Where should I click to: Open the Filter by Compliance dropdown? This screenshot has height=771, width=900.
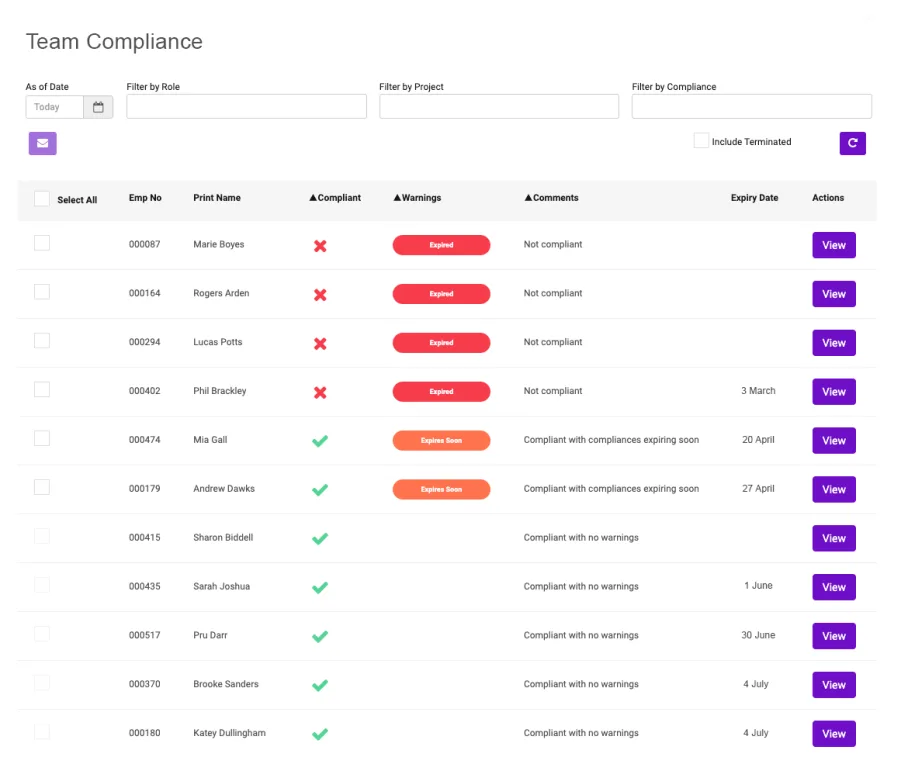click(751, 107)
